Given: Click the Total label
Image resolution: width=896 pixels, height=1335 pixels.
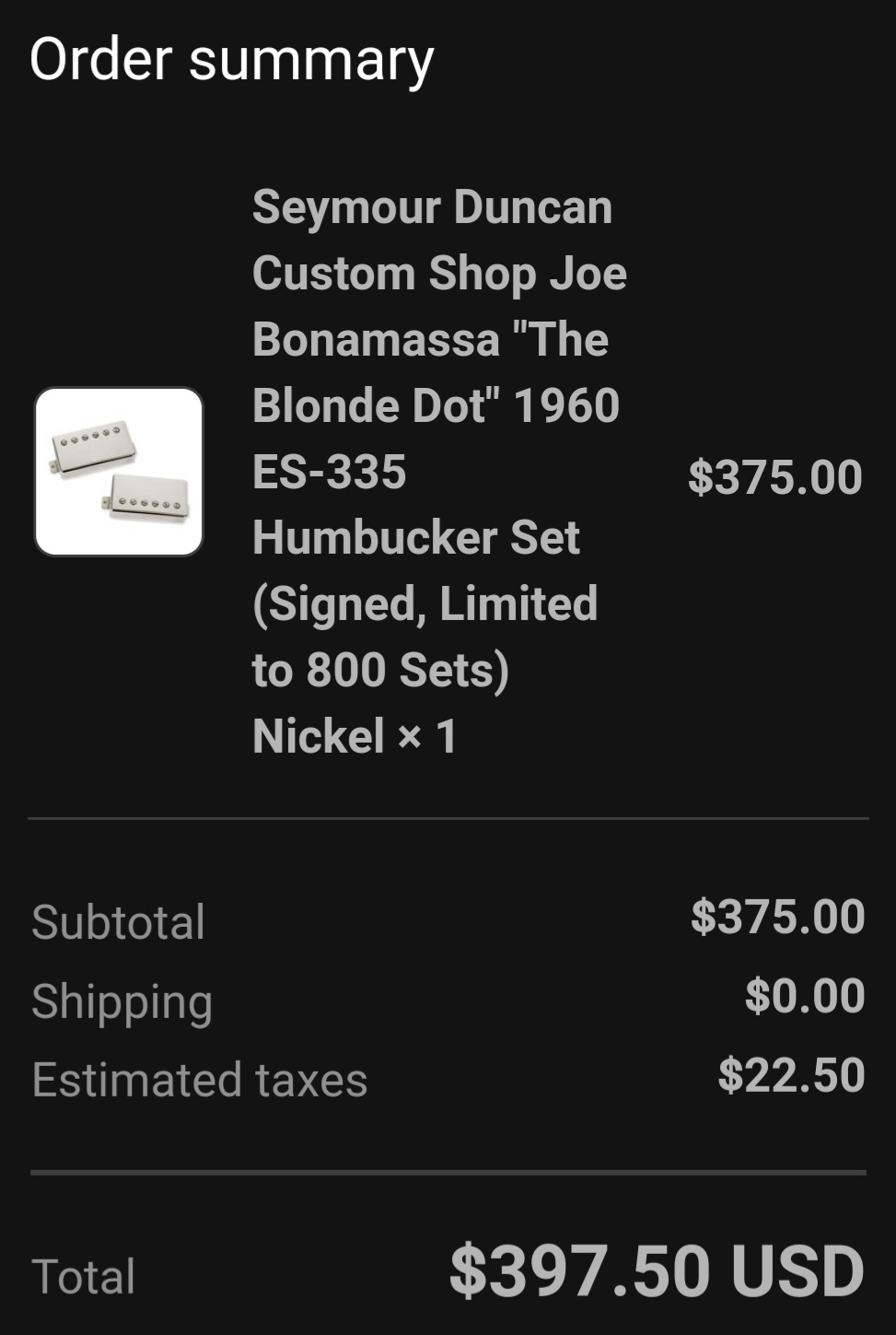Looking at the screenshot, I should 84,1277.
